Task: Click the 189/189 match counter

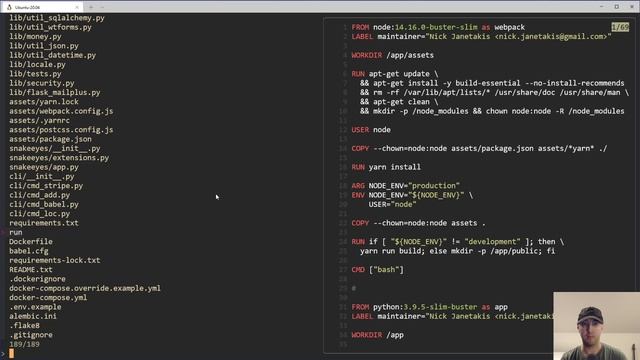Action: pos(24,344)
